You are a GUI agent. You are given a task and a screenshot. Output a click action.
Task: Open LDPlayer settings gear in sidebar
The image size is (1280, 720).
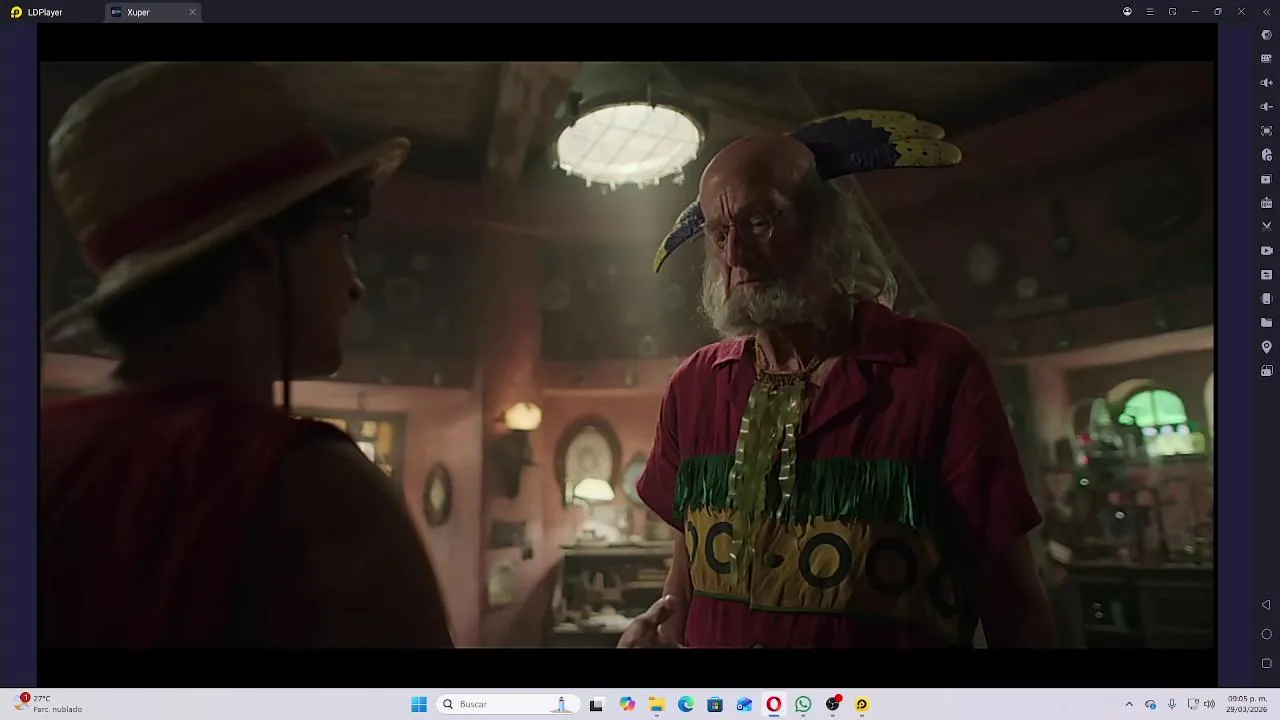pyautogui.click(x=1266, y=35)
